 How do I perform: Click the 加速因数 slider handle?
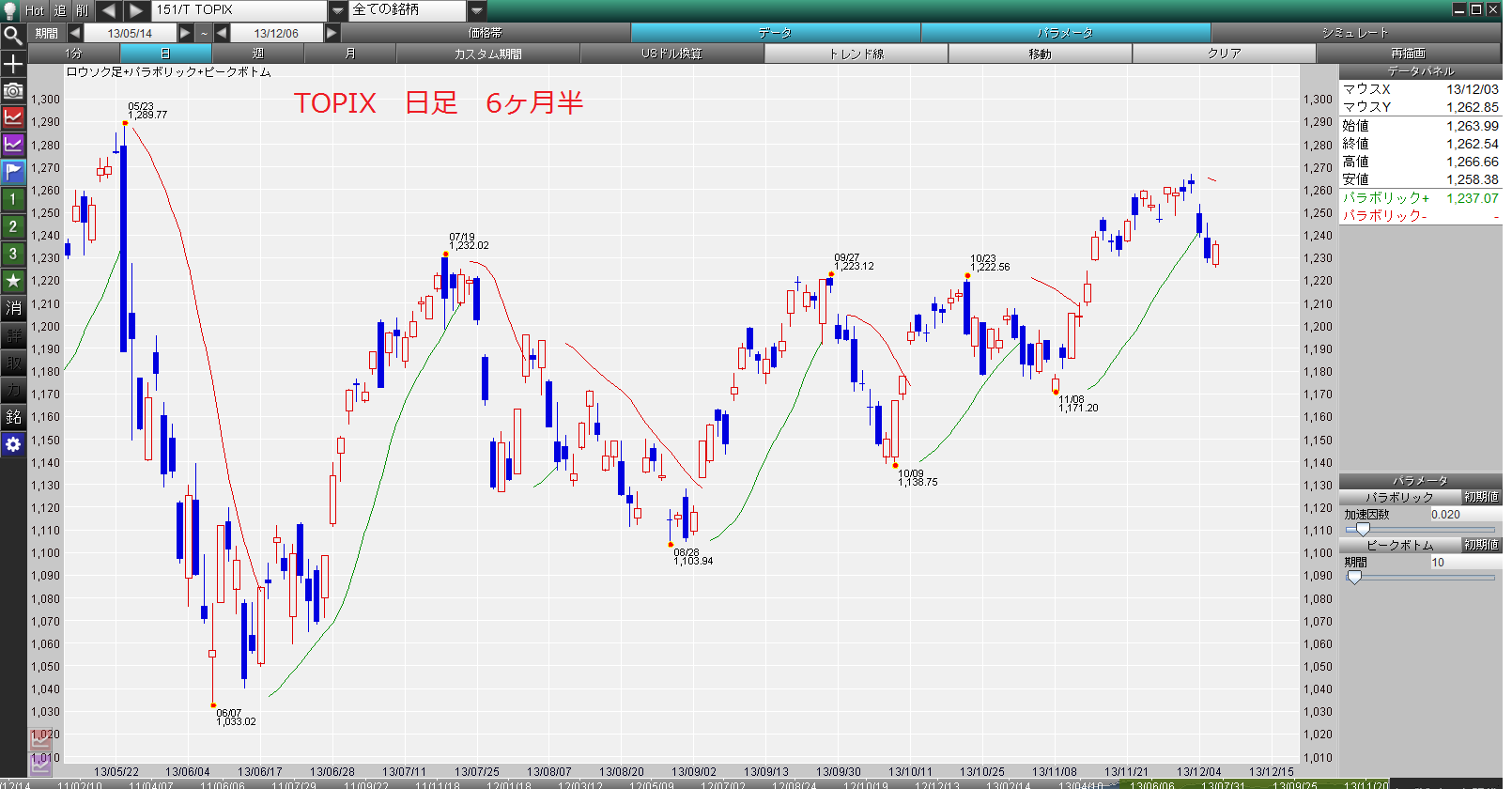(x=1363, y=530)
